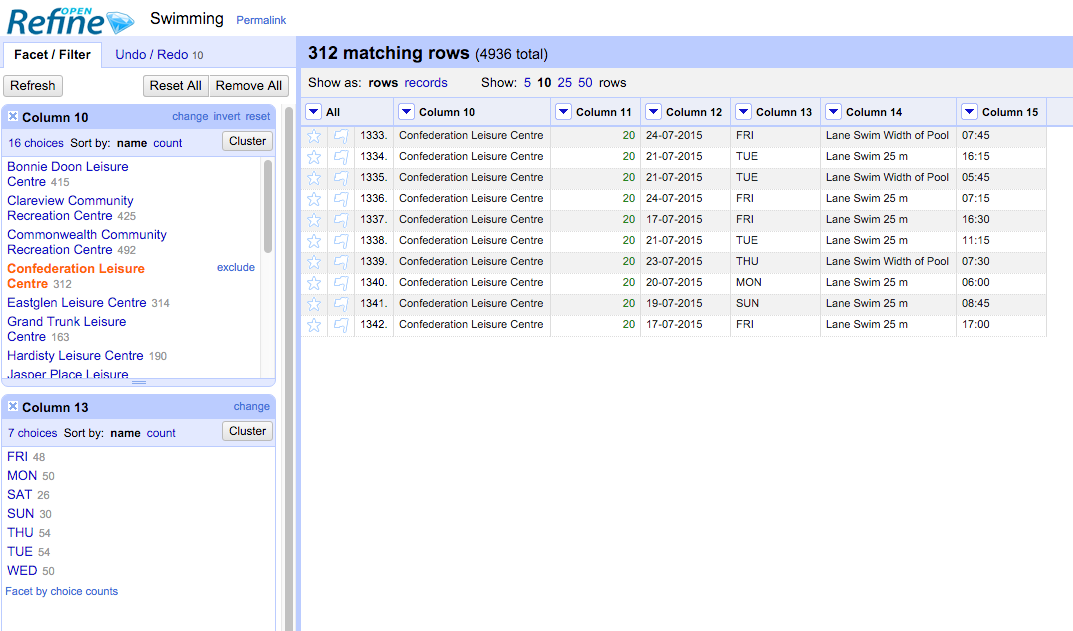Flag row 1338

coord(341,241)
